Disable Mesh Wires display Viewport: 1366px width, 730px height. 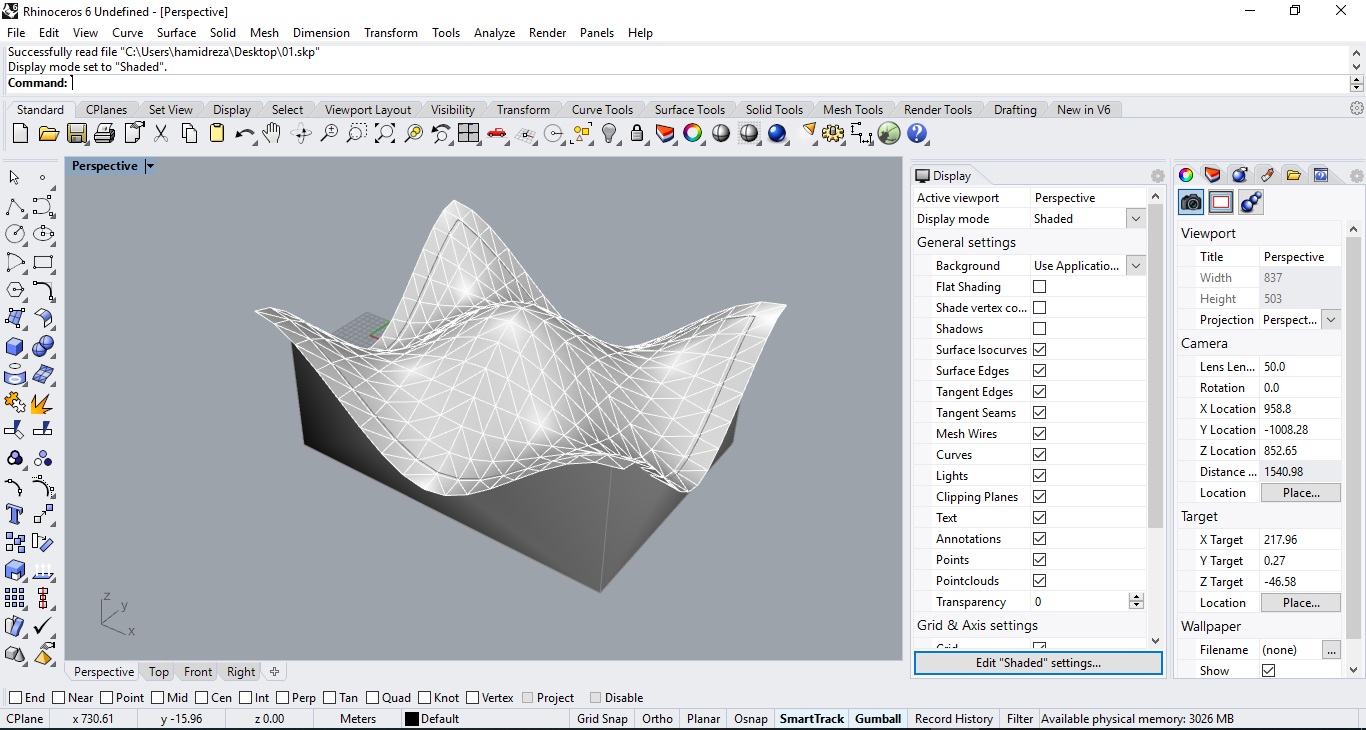(1040, 434)
